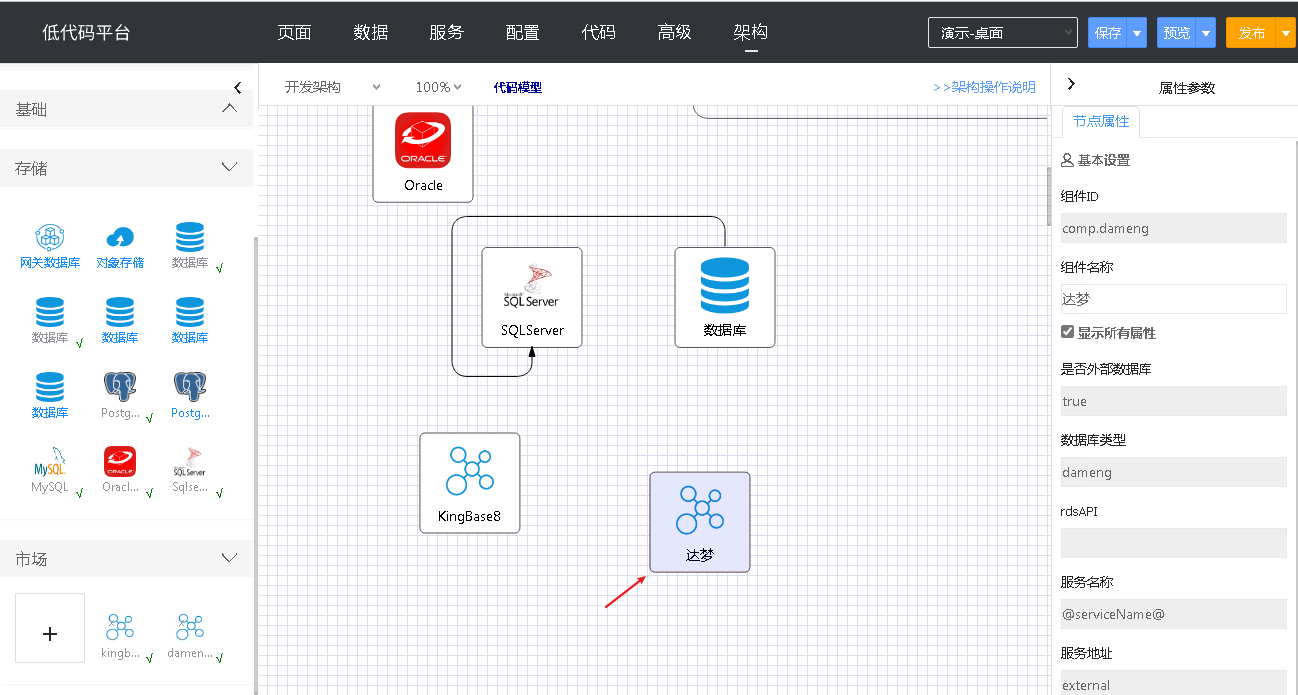Screen dimensions: 1298x695
Task: Click the 数据库类型 field
Action: [x=1174, y=472]
